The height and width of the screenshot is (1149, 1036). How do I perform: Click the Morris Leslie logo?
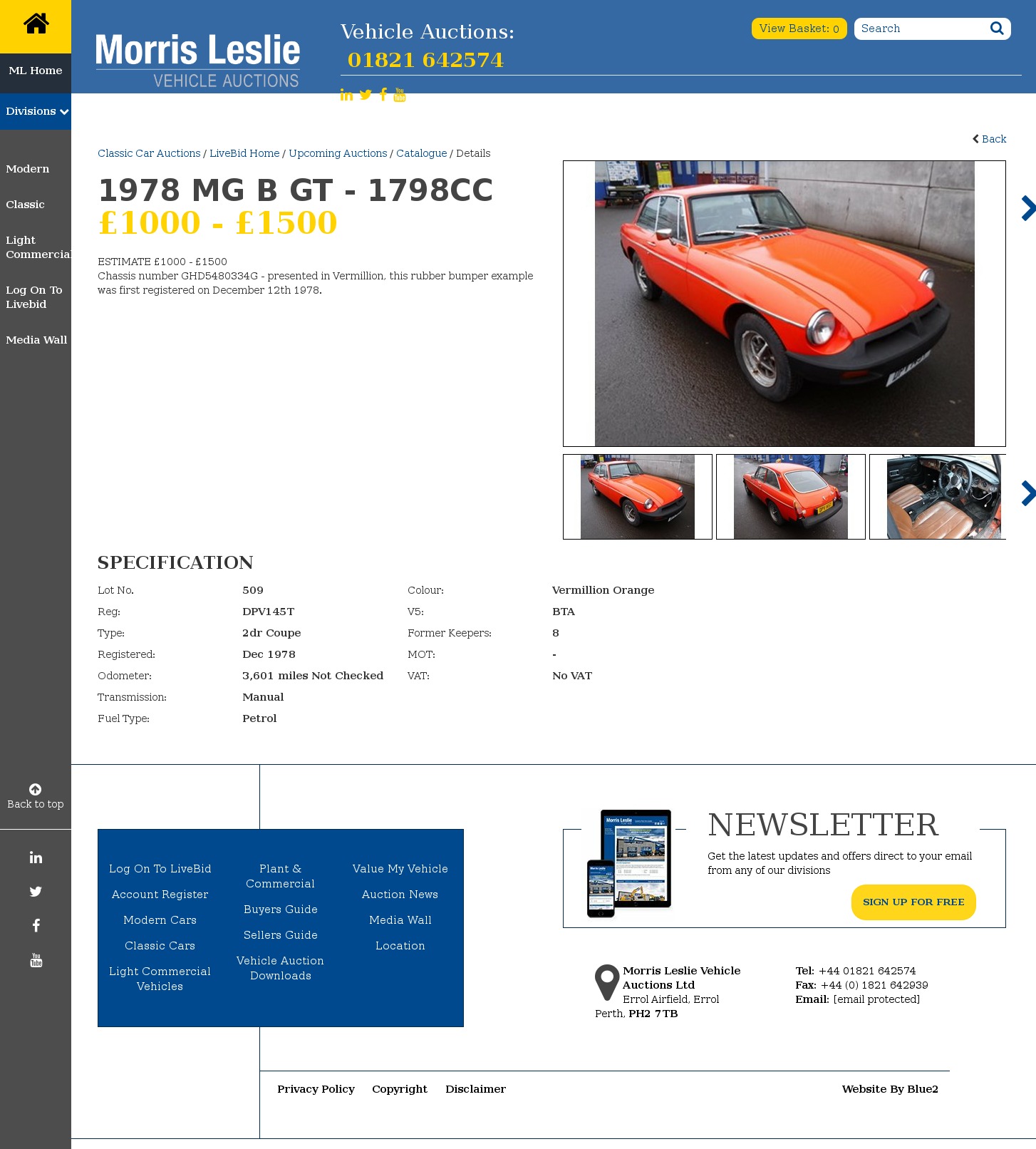(197, 61)
